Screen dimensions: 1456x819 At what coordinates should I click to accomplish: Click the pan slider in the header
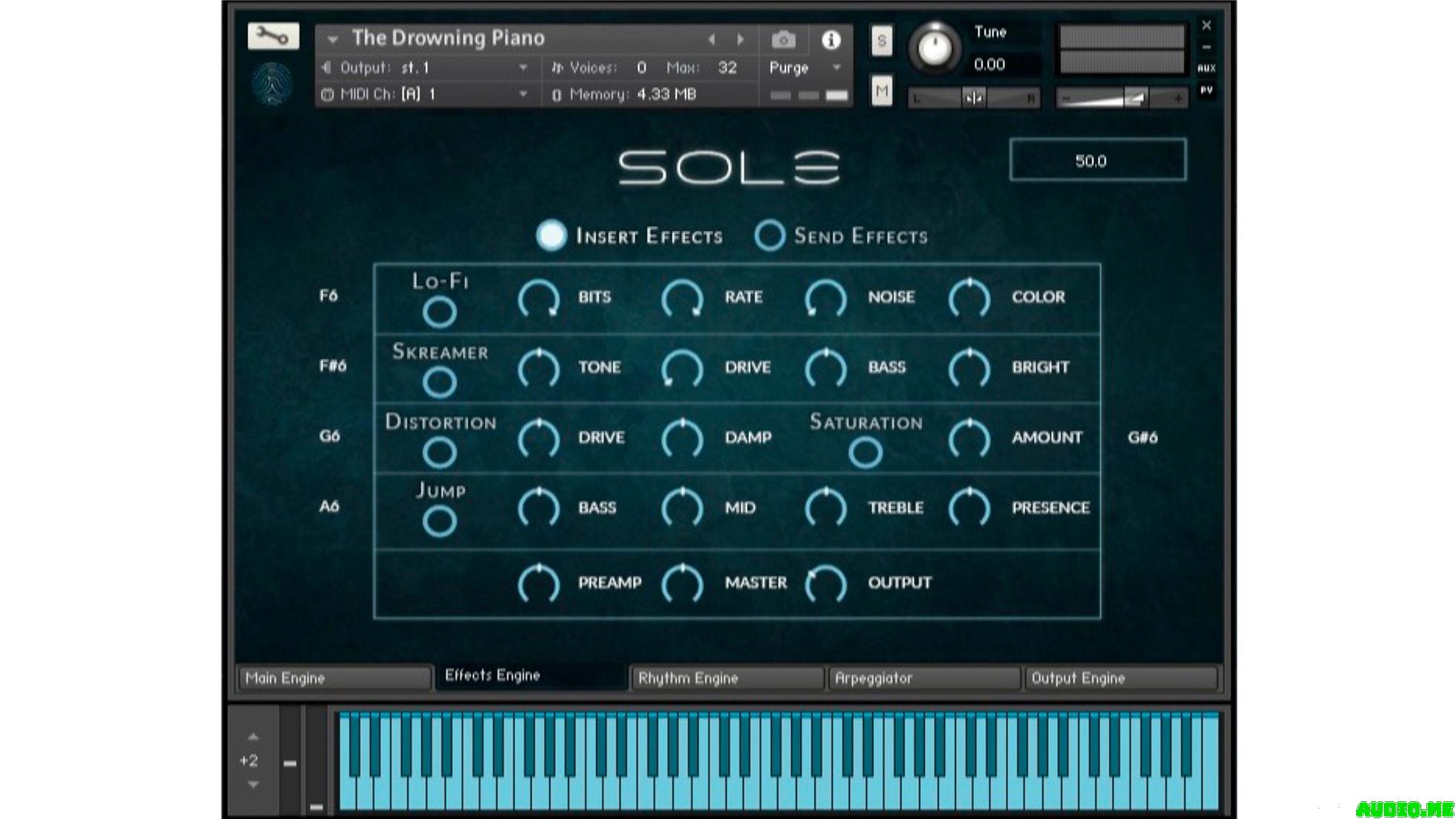pyautogui.click(x=973, y=97)
